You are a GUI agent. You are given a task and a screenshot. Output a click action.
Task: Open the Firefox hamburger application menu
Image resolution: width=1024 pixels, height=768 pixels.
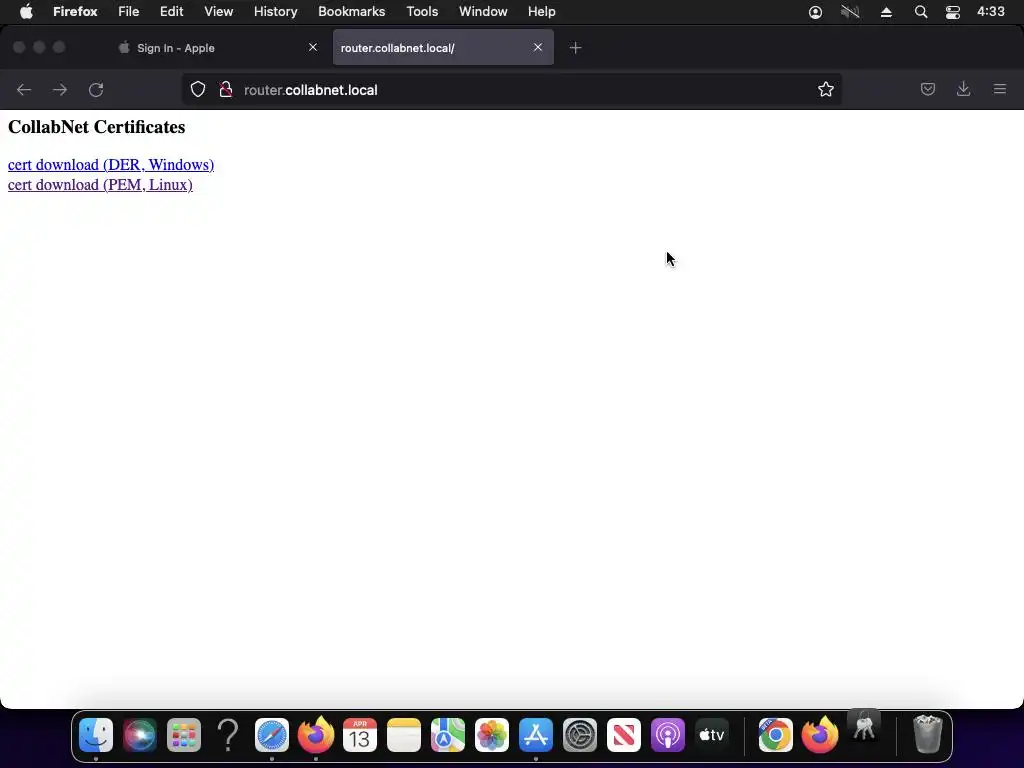1000,89
